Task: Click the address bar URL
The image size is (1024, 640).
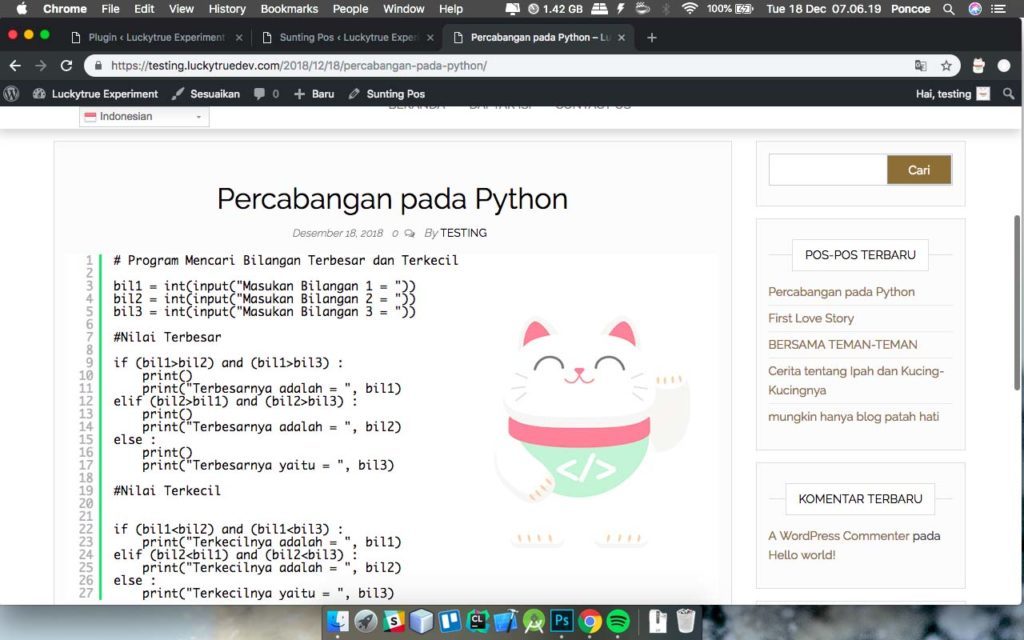Action: (x=298, y=65)
